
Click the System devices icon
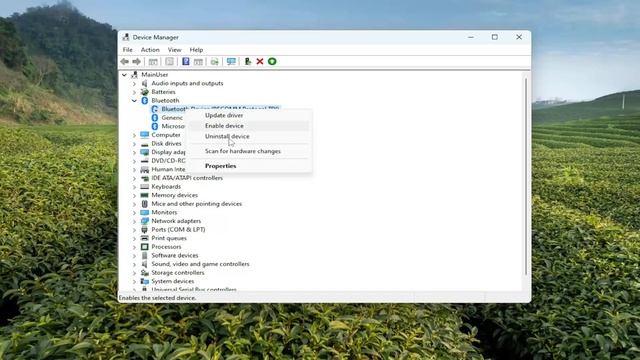pyautogui.click(x=144, y=281)
